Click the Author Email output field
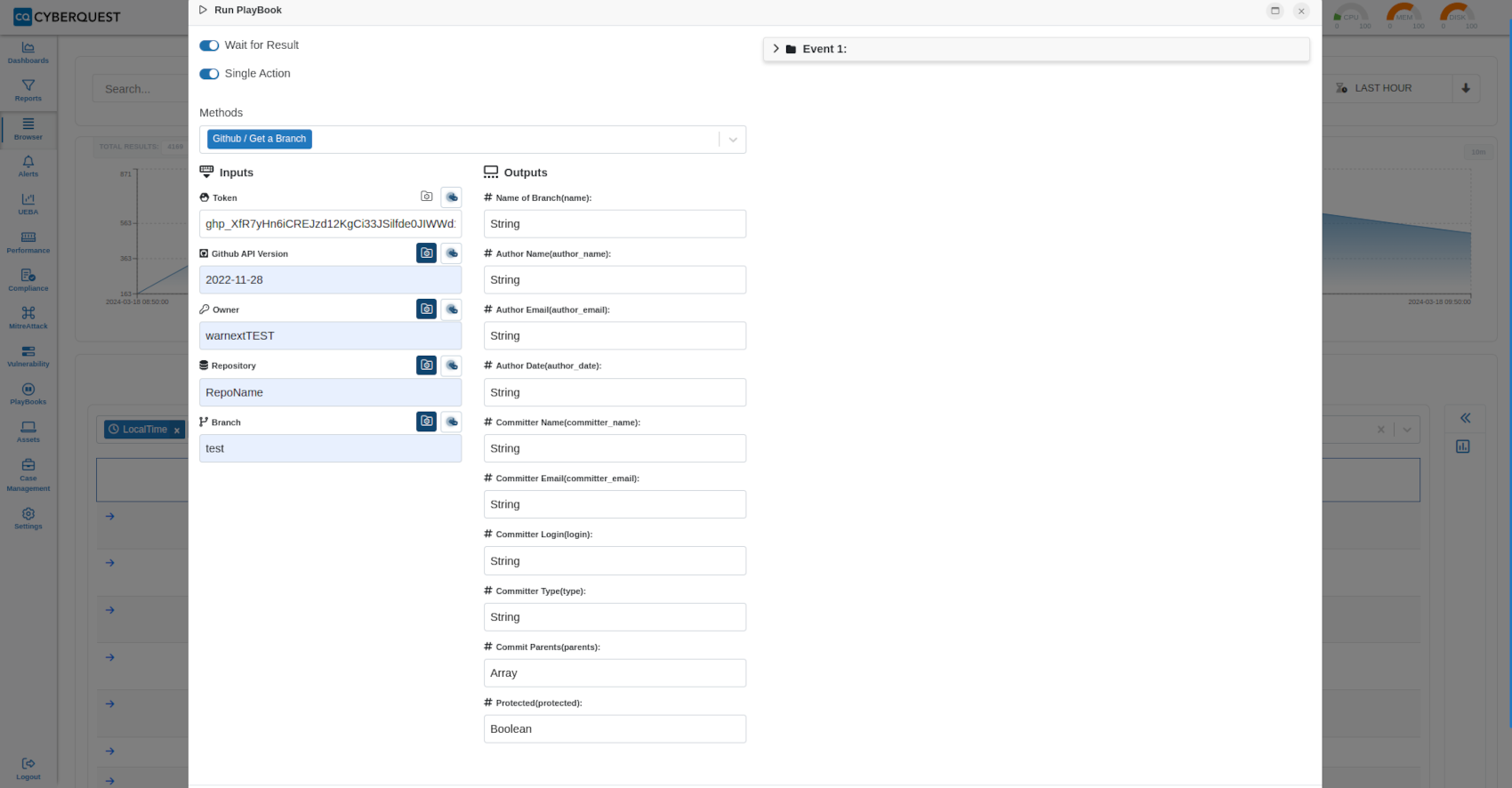The width and height of the screenshot is (1512, 788). click(x=615, y=336)
